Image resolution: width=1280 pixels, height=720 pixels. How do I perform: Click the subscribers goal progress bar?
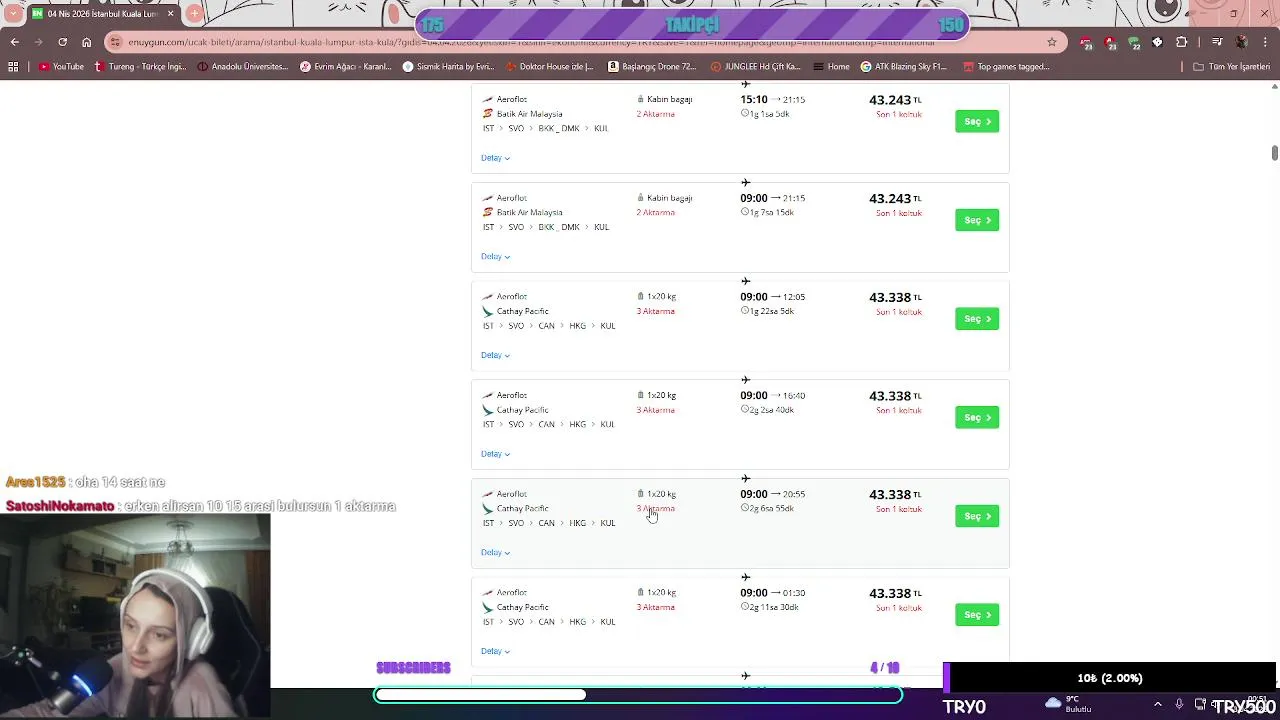click(x=638, y=695)
